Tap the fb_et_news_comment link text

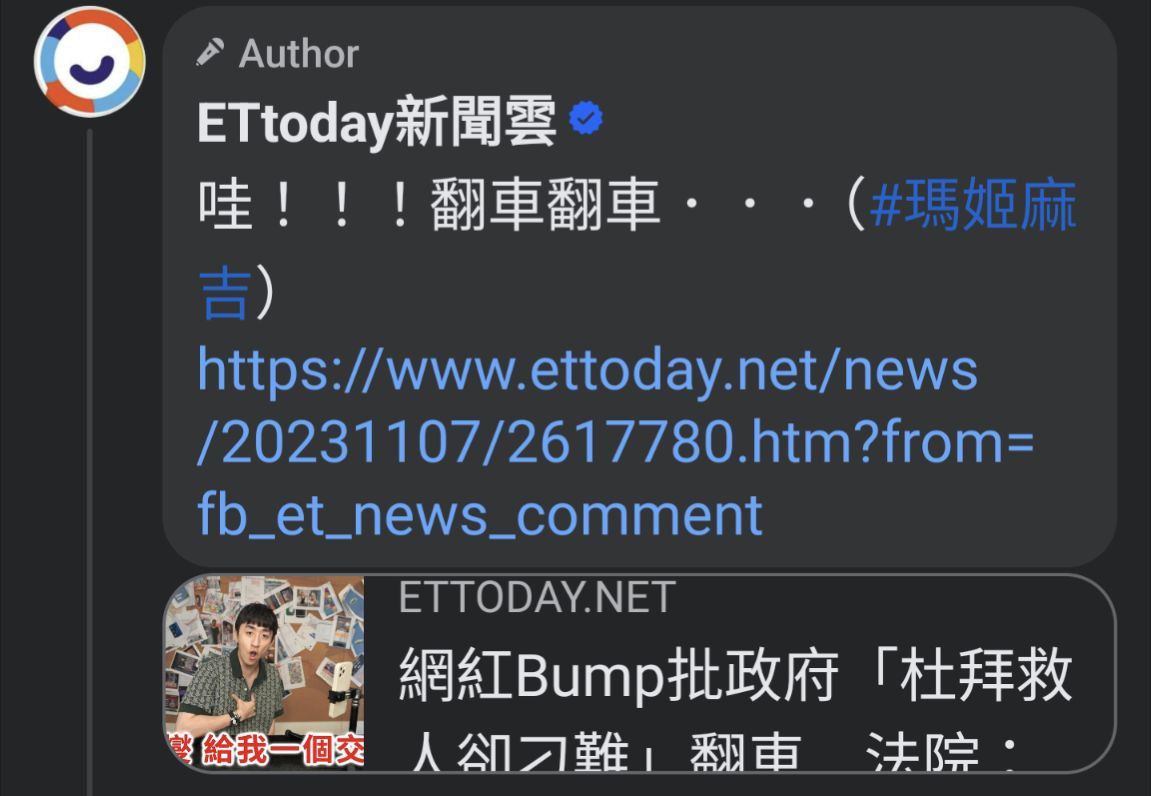tap(480, 514)
